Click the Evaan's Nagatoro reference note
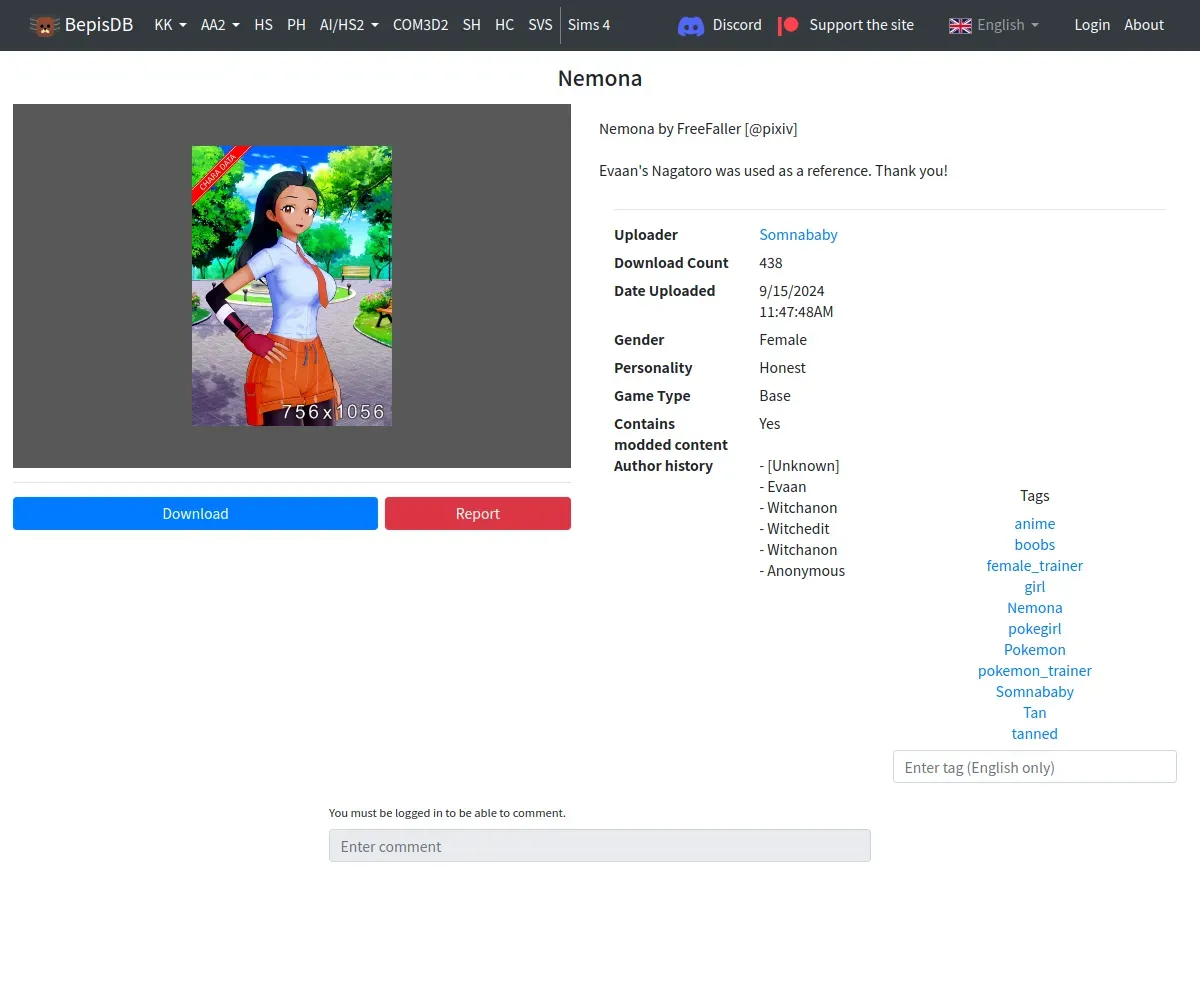 (773, 171)
